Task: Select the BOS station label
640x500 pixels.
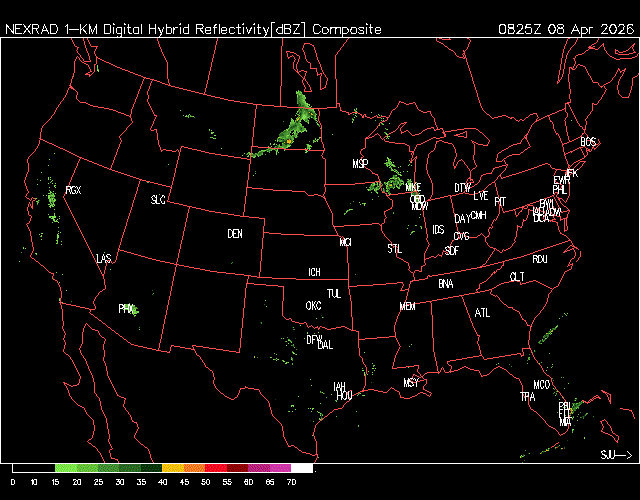Action: tap(588, 143)
